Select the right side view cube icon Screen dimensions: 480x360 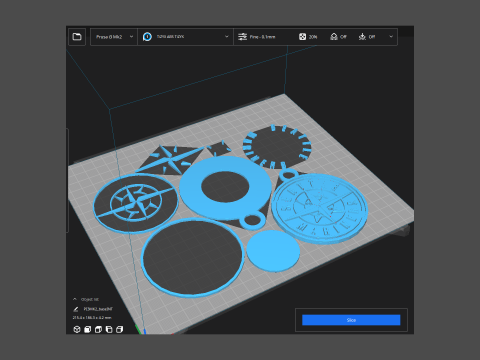(x=120, y=330)
